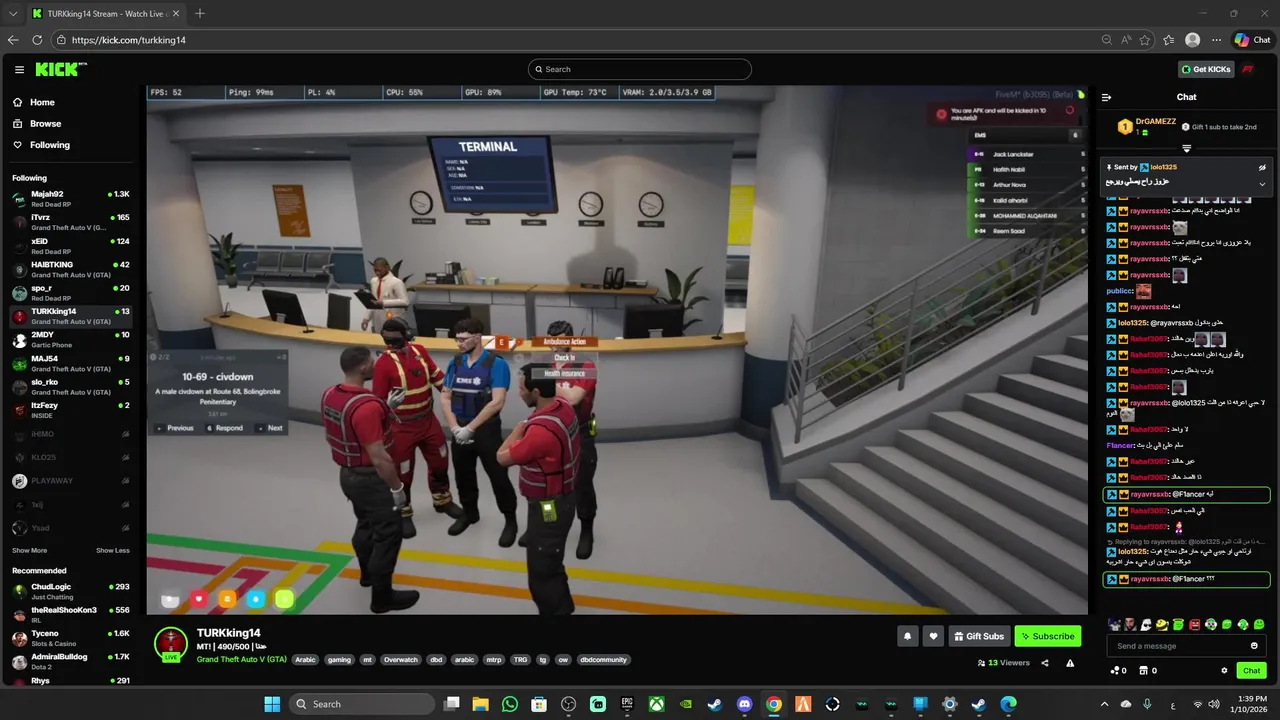The image size is (1280, 720).
Task: Open HAIBTKING channel in the Following list
Action: click(x=70, y=269)
